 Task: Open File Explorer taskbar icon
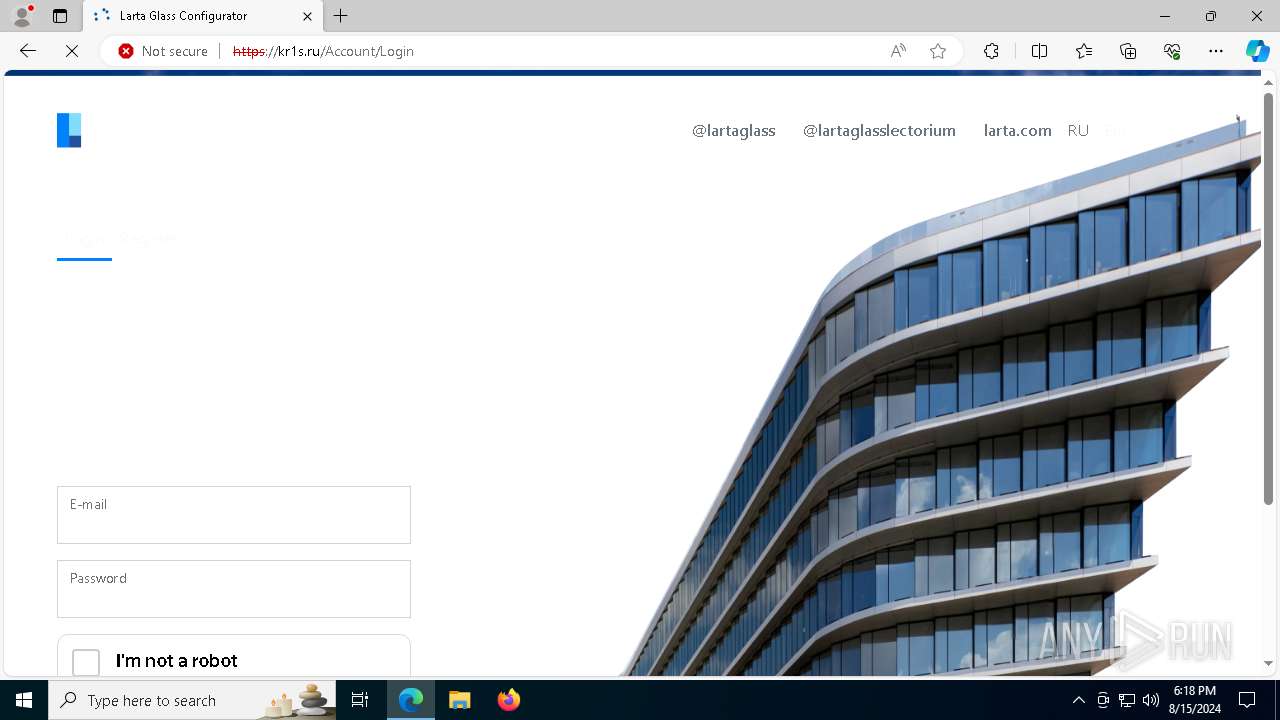460,700
